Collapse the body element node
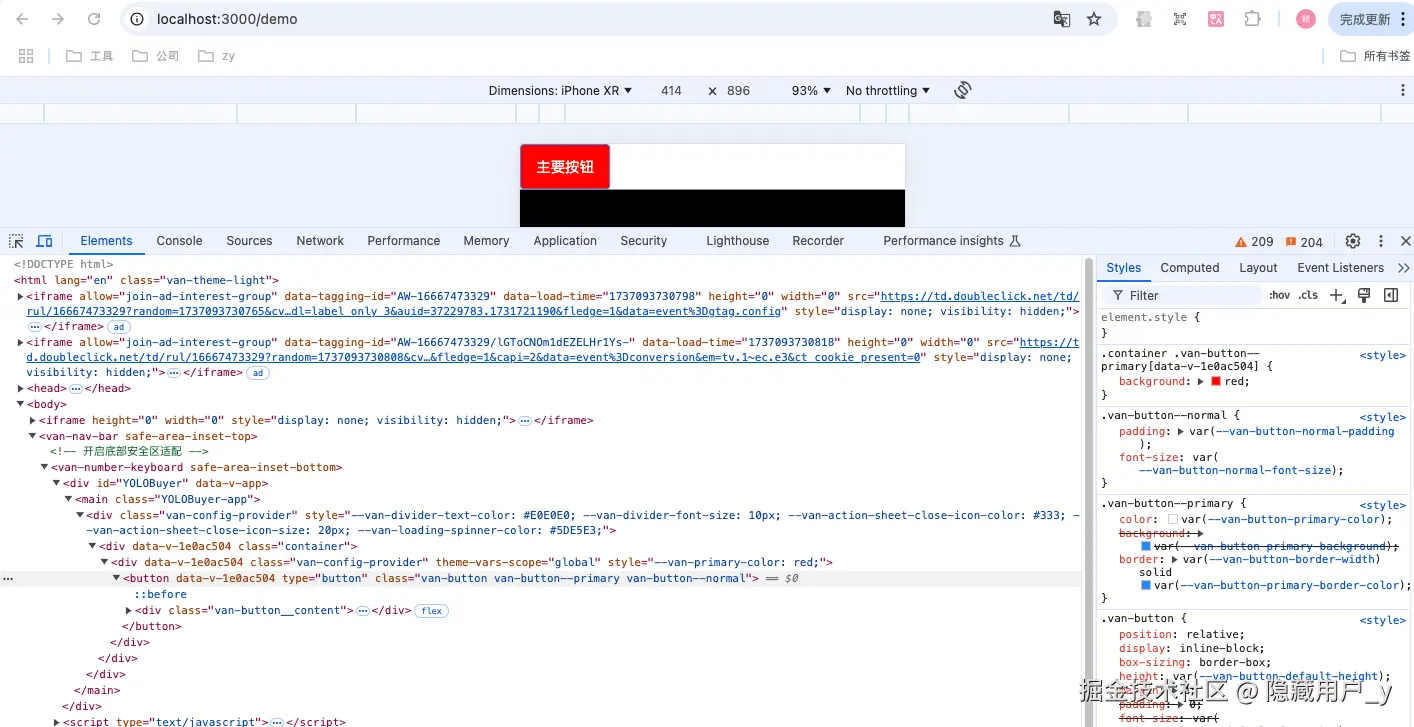 point(21,405)
